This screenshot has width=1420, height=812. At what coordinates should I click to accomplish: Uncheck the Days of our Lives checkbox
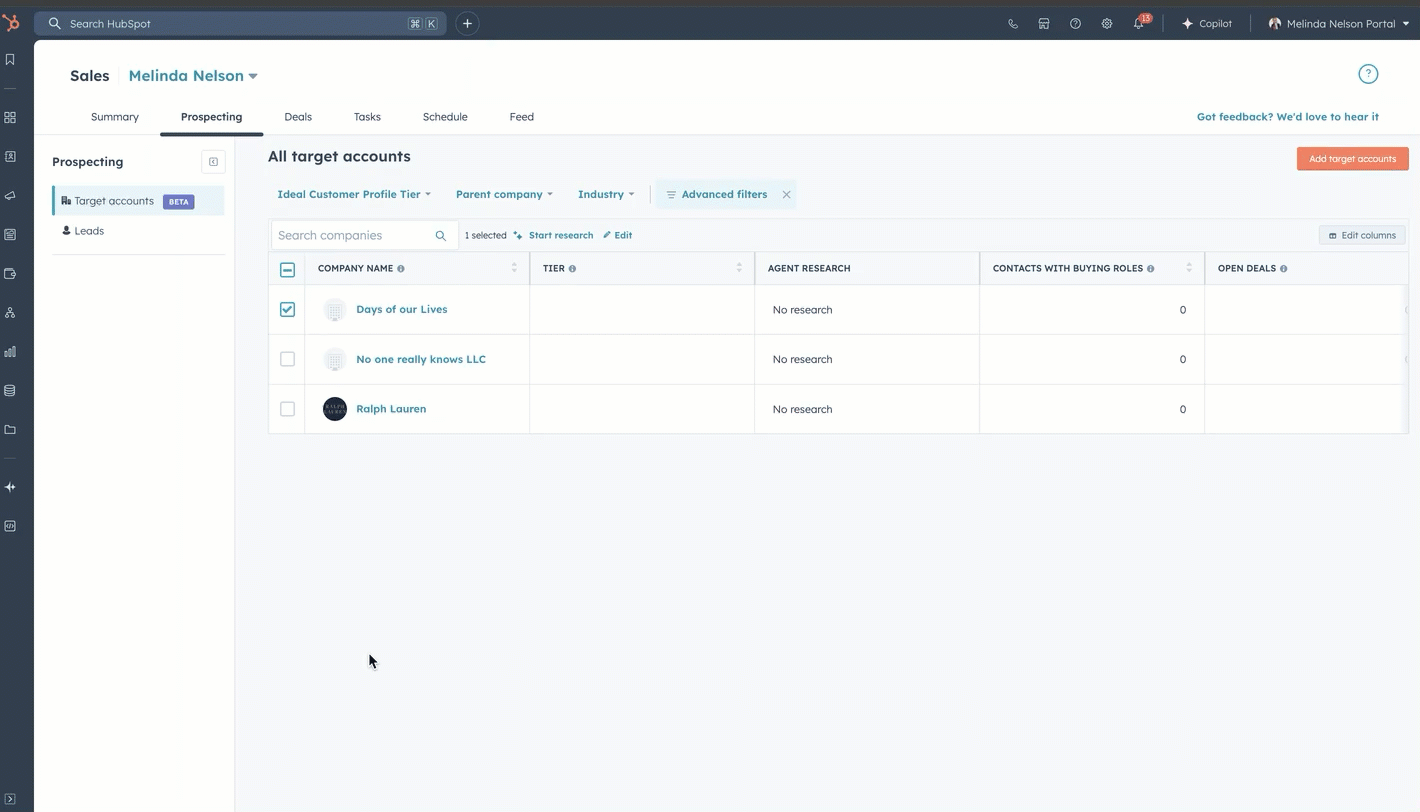pos(287,310)
